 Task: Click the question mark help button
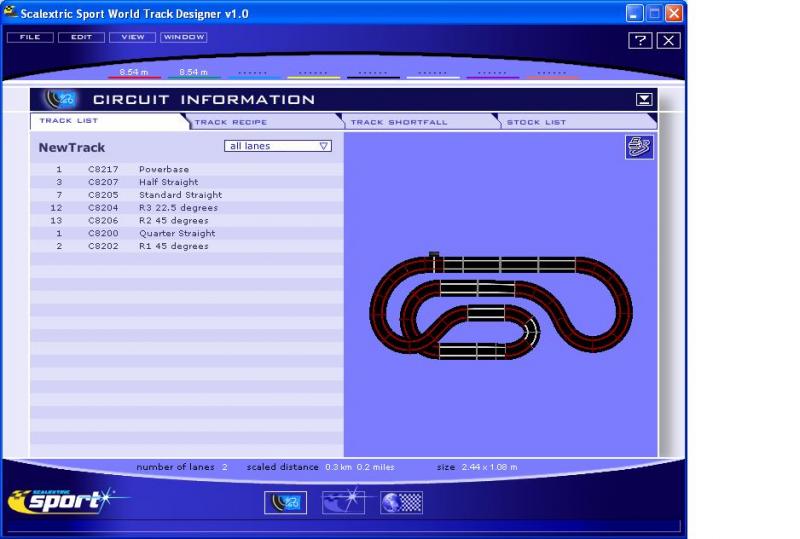pos(639,40)
